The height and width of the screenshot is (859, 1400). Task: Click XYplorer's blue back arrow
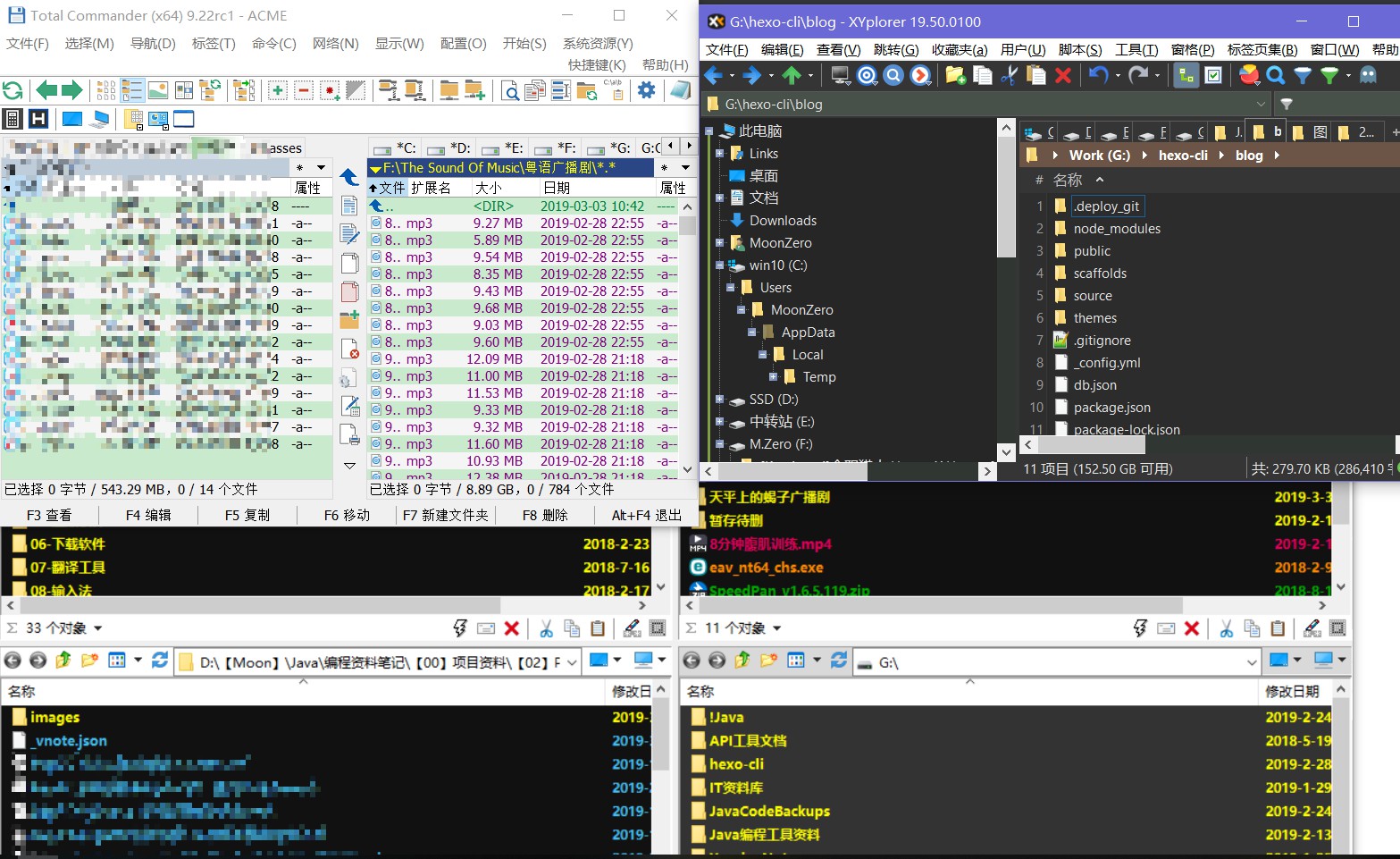coord(713,76)
